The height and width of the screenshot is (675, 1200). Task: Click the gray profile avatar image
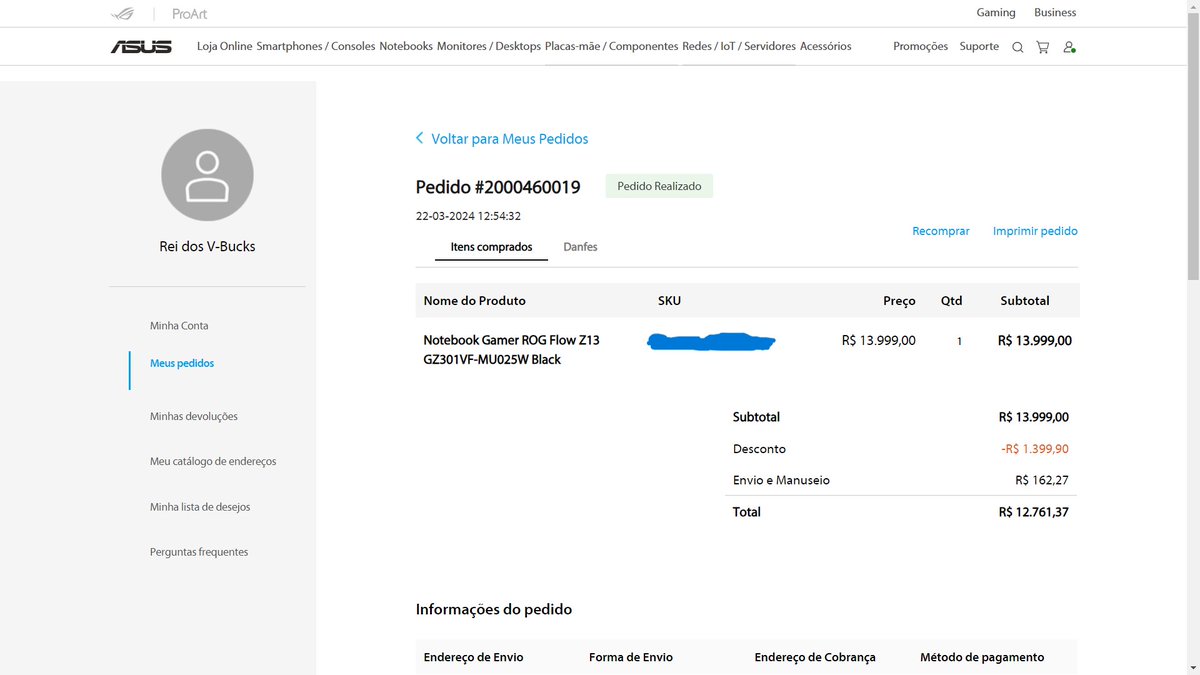207,174
